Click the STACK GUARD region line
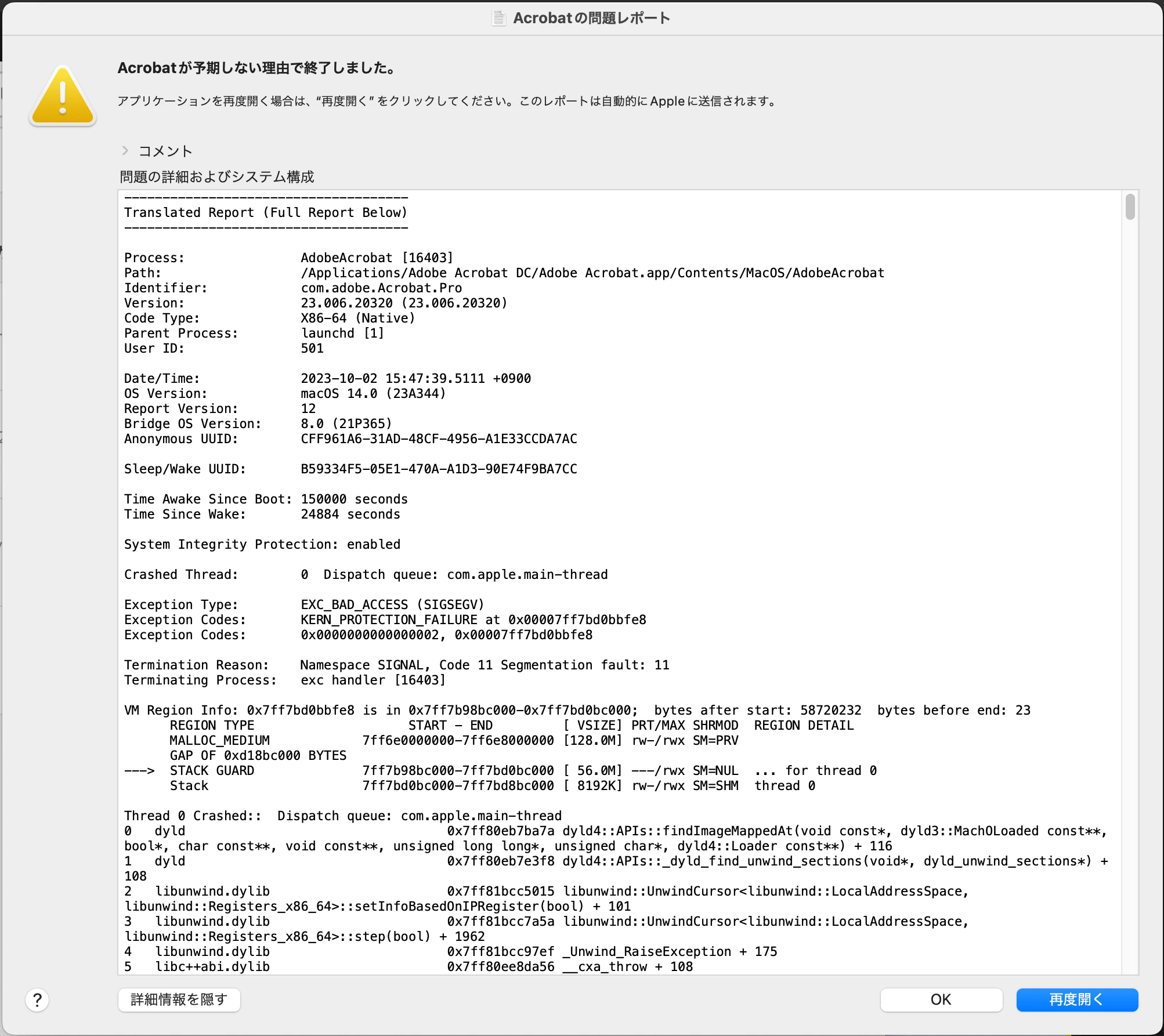 (212, 770)
